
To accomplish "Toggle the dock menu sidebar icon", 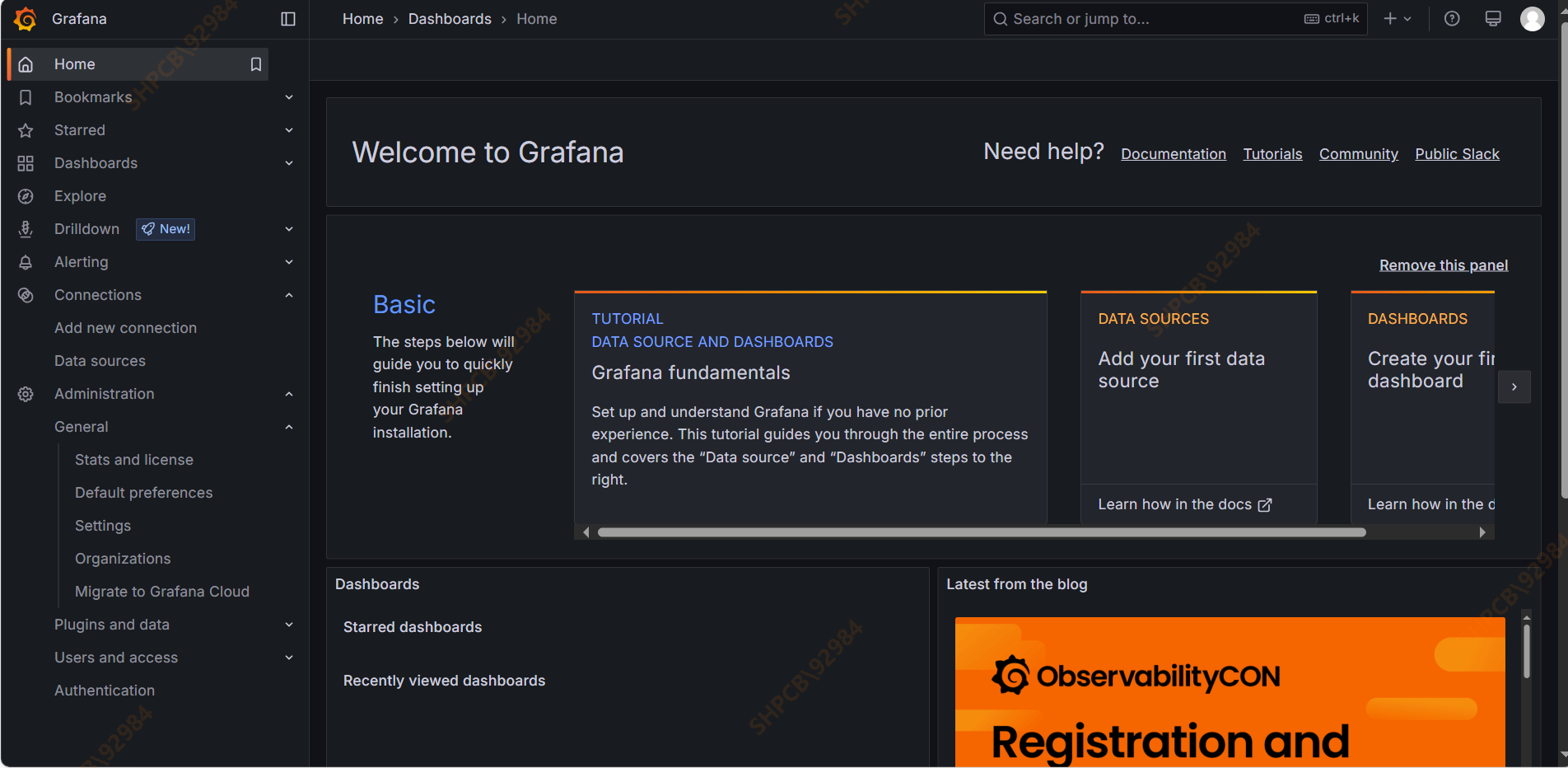I will (x=288, y=19).
